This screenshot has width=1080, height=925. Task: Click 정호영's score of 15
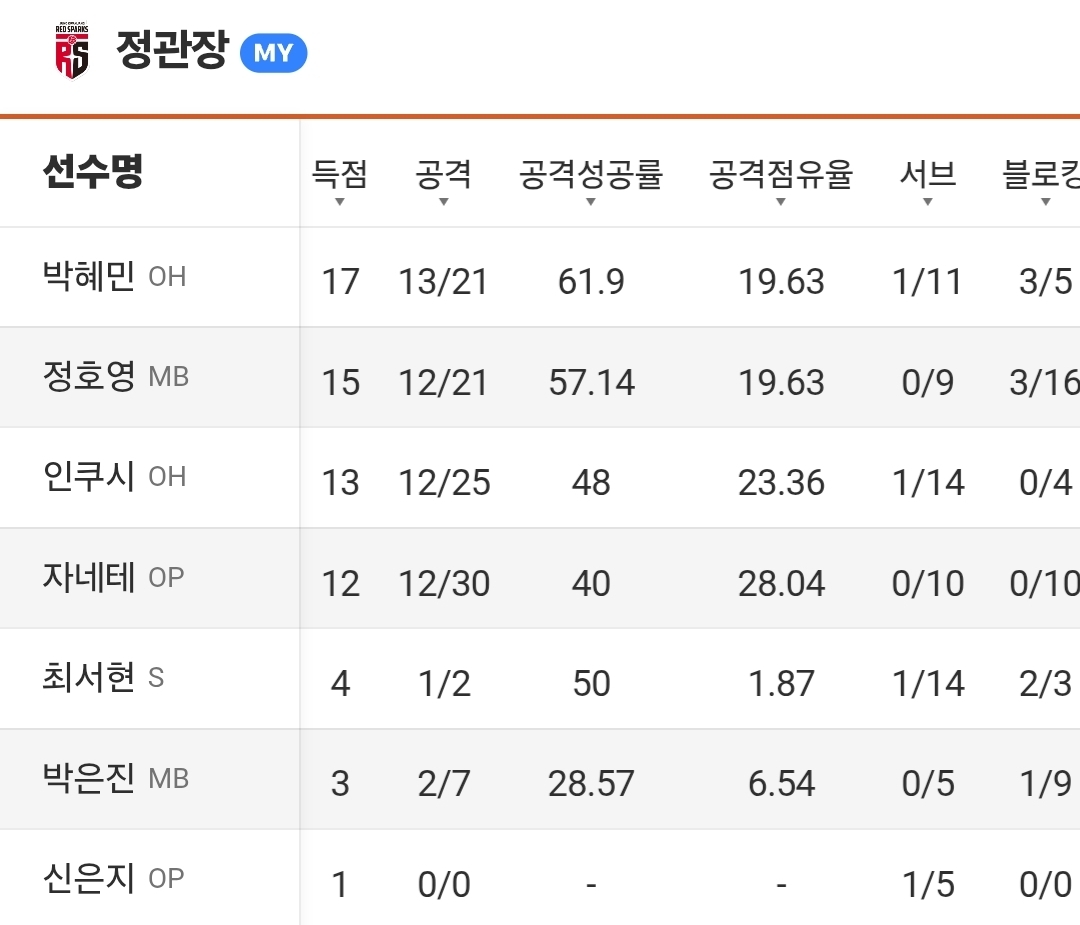[340, 383]
